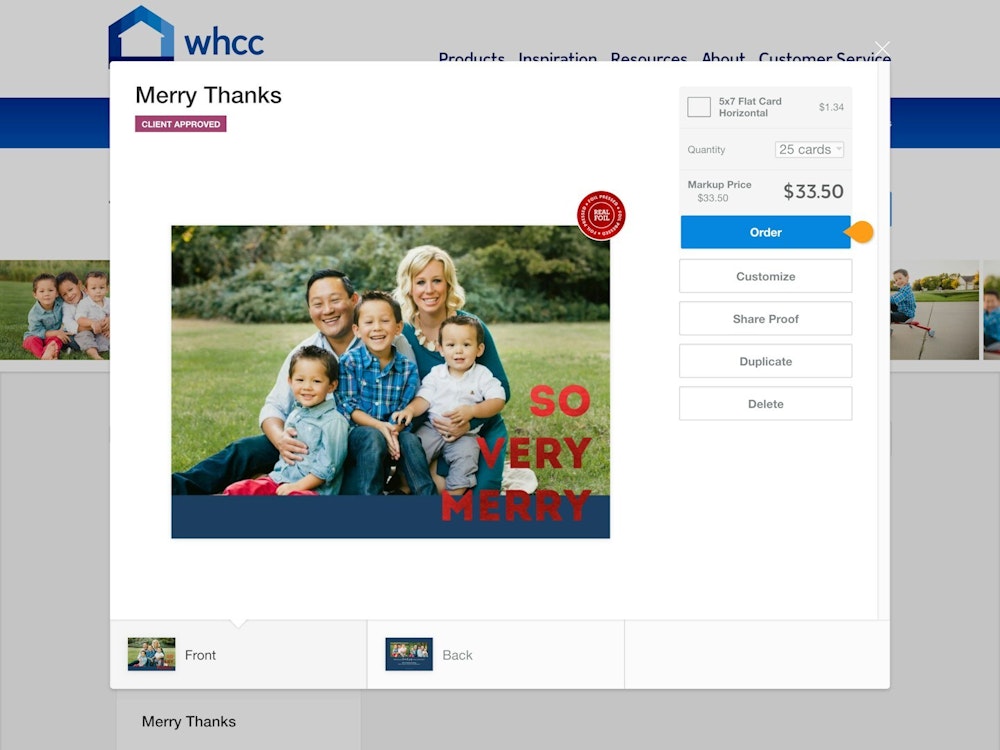This screenshot has height=750, width=1000.
Task: Delete the Merry Thanks card
Action: (x=765, y=404)
